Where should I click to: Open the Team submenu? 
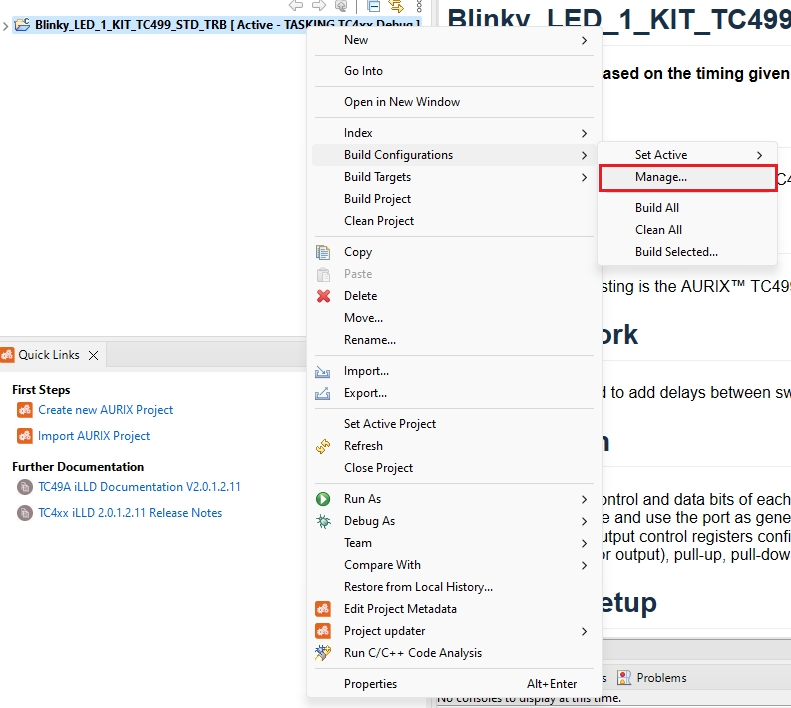point(454,543)
